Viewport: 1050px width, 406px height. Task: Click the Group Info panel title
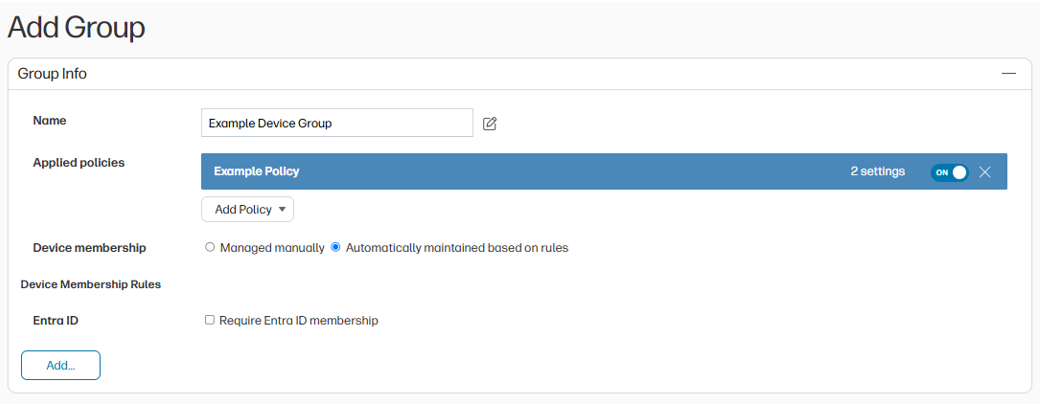pyautogui.click(x=52, y=74)
